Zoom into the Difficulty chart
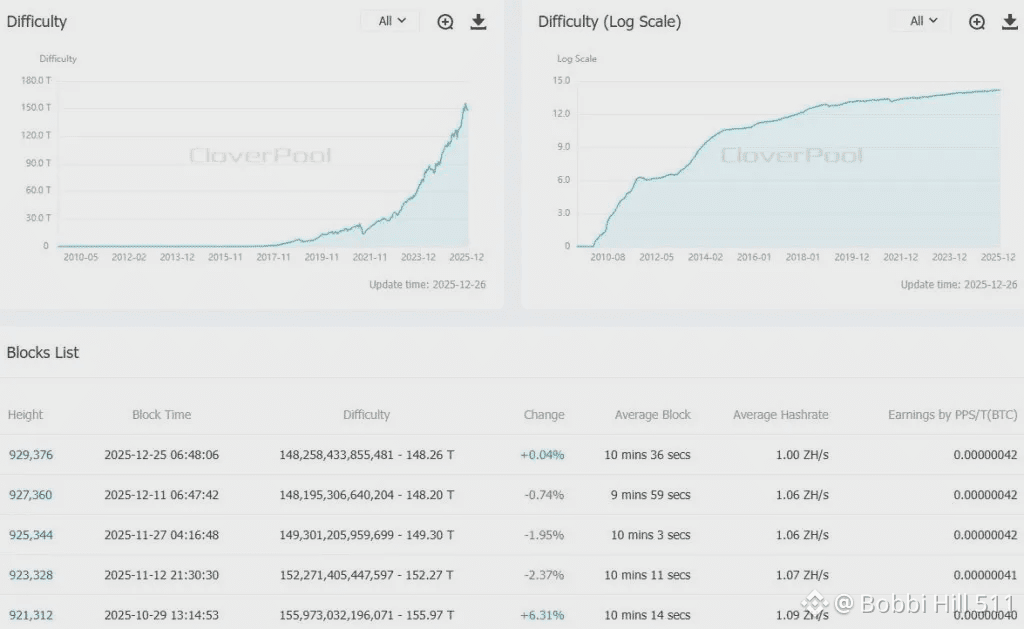Image resolution: width=1024 pixels, height=629 pixels. pyautogui.click(x=445, y=22)
